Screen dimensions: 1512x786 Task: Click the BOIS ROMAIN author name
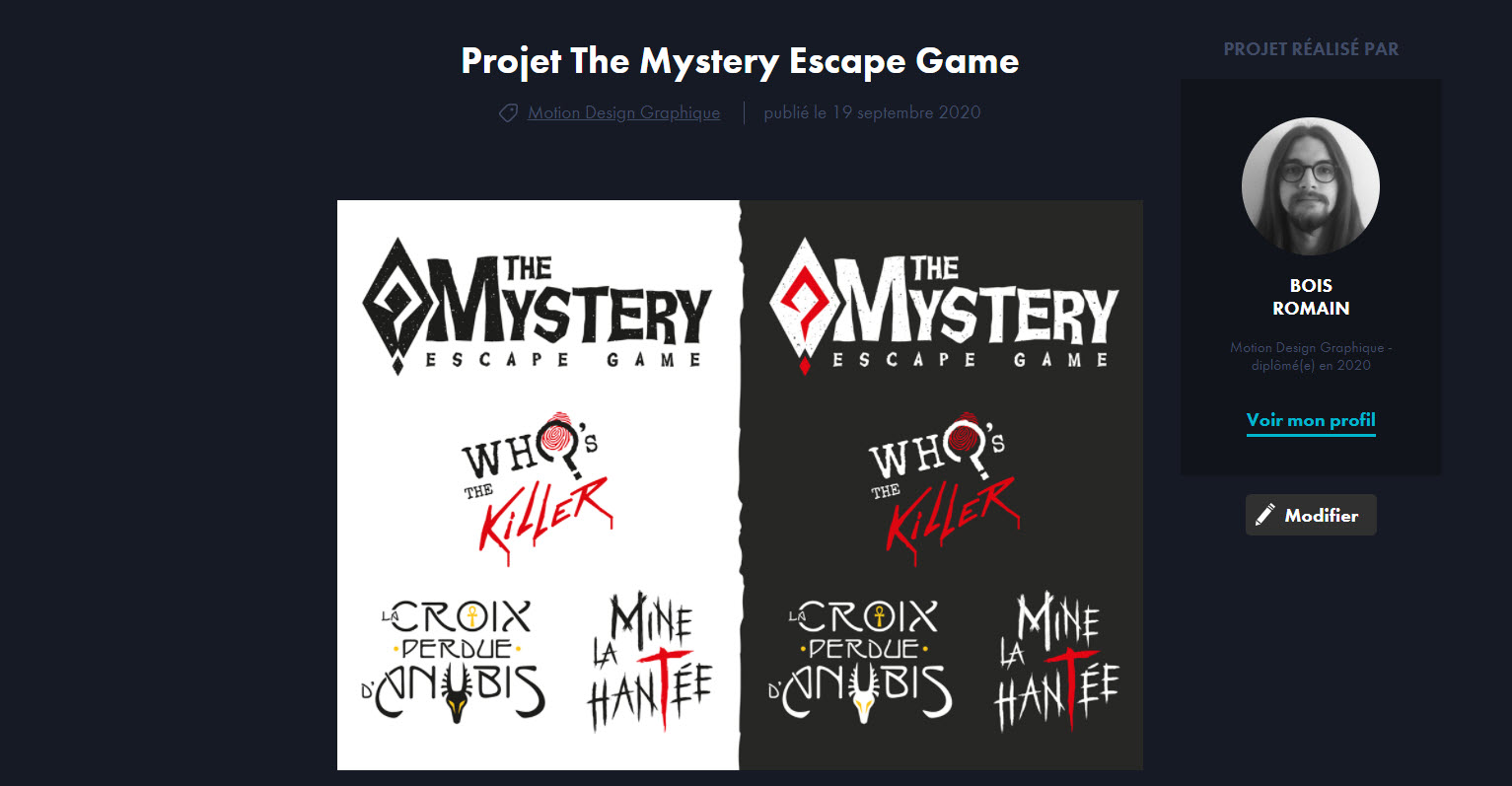(x=1311, y=297)
